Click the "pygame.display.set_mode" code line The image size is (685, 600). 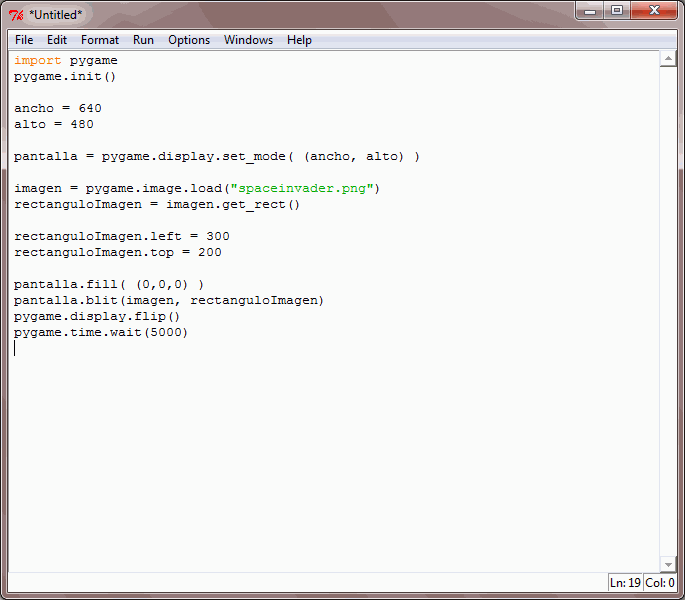(217, 156)
